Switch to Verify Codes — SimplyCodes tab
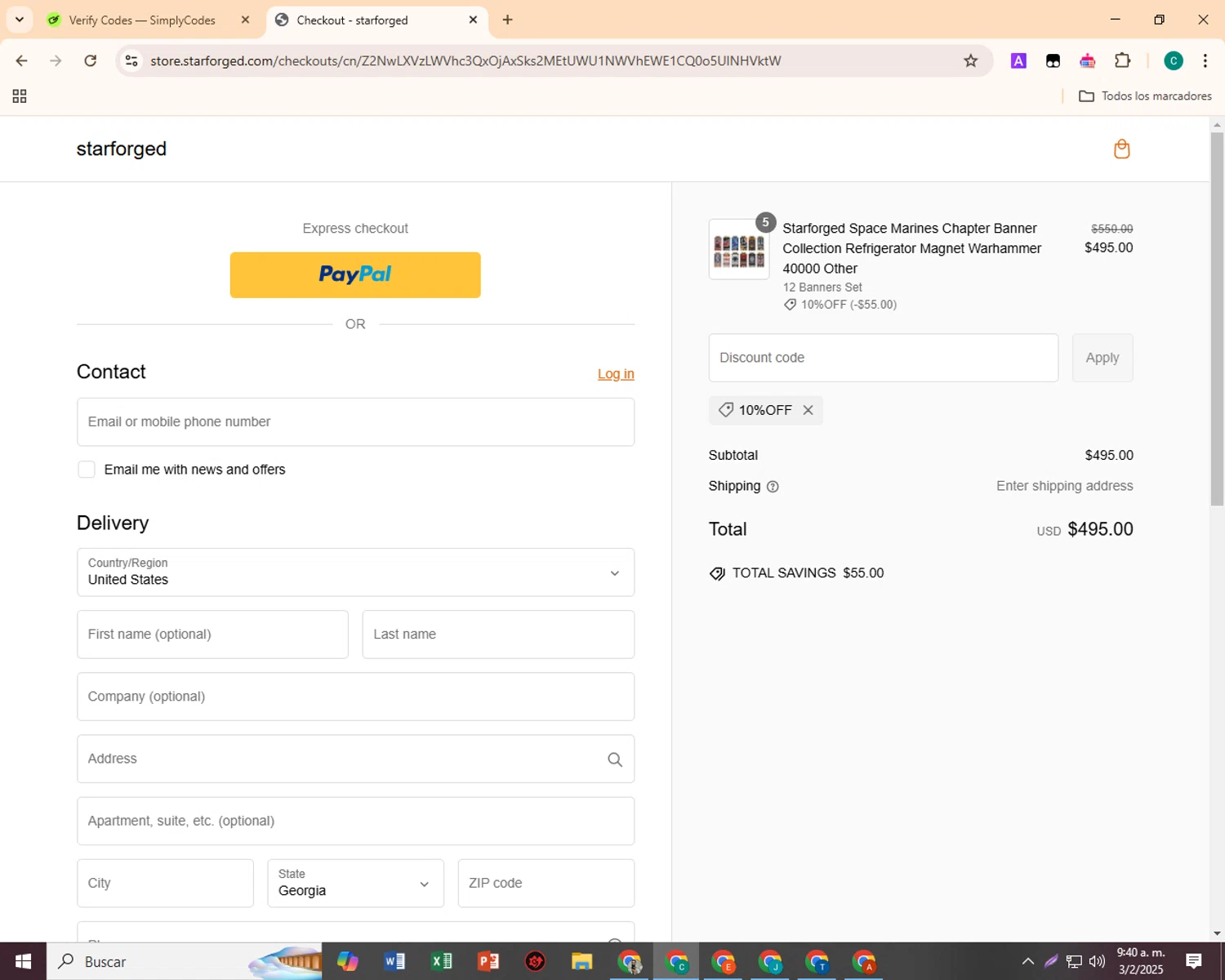Image resolution: width=1225 pixels, height=980 pixels. coord(149,20)
